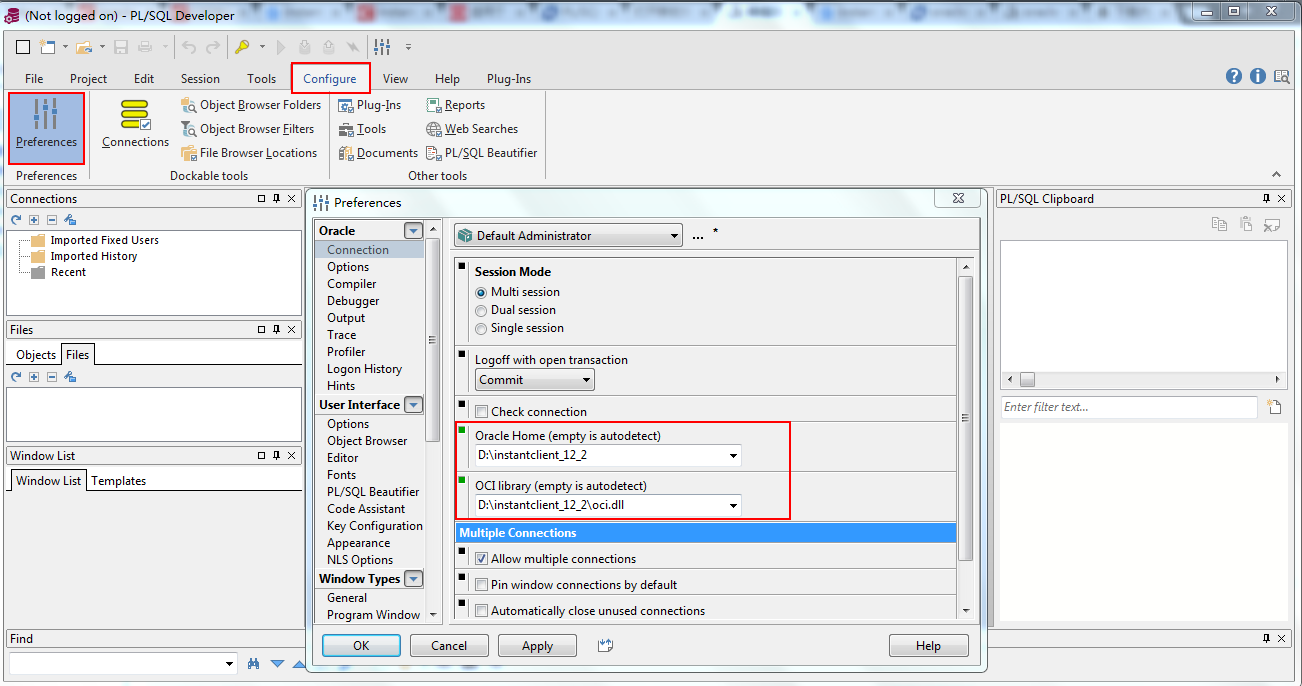Select Multi session radio button
Image resolution: width=1302 pixels, height=686 pixels.
[481, 292]
